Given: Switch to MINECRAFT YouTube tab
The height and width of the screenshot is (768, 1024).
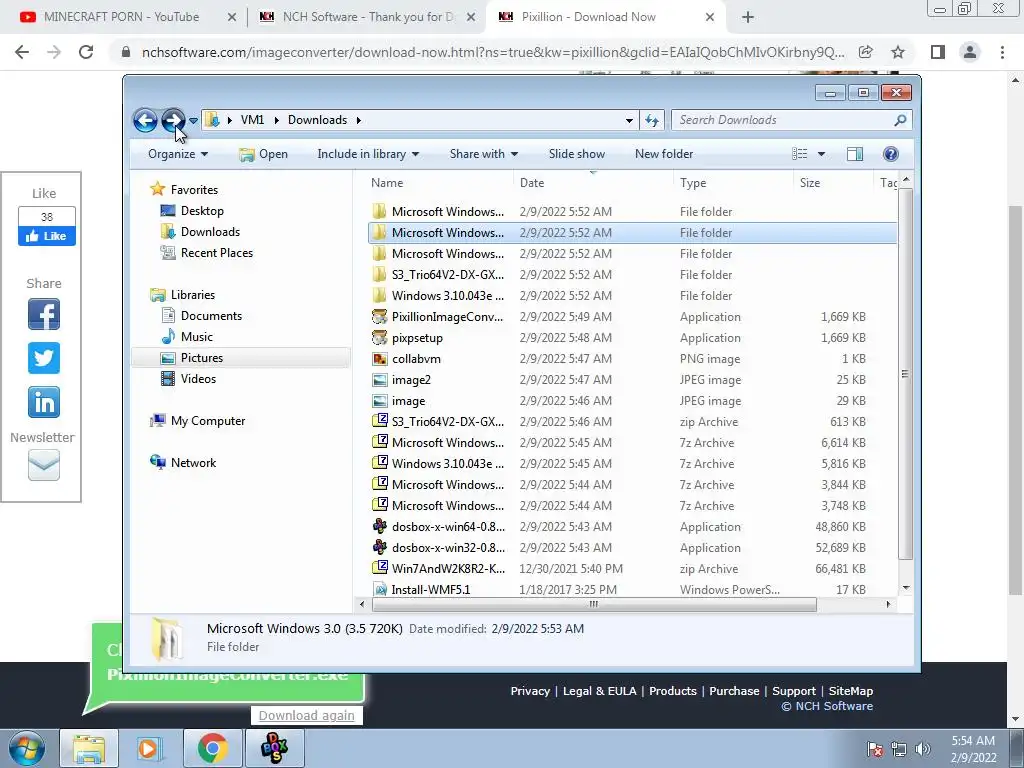Looking at the screenshot, I should pos(121,17).
